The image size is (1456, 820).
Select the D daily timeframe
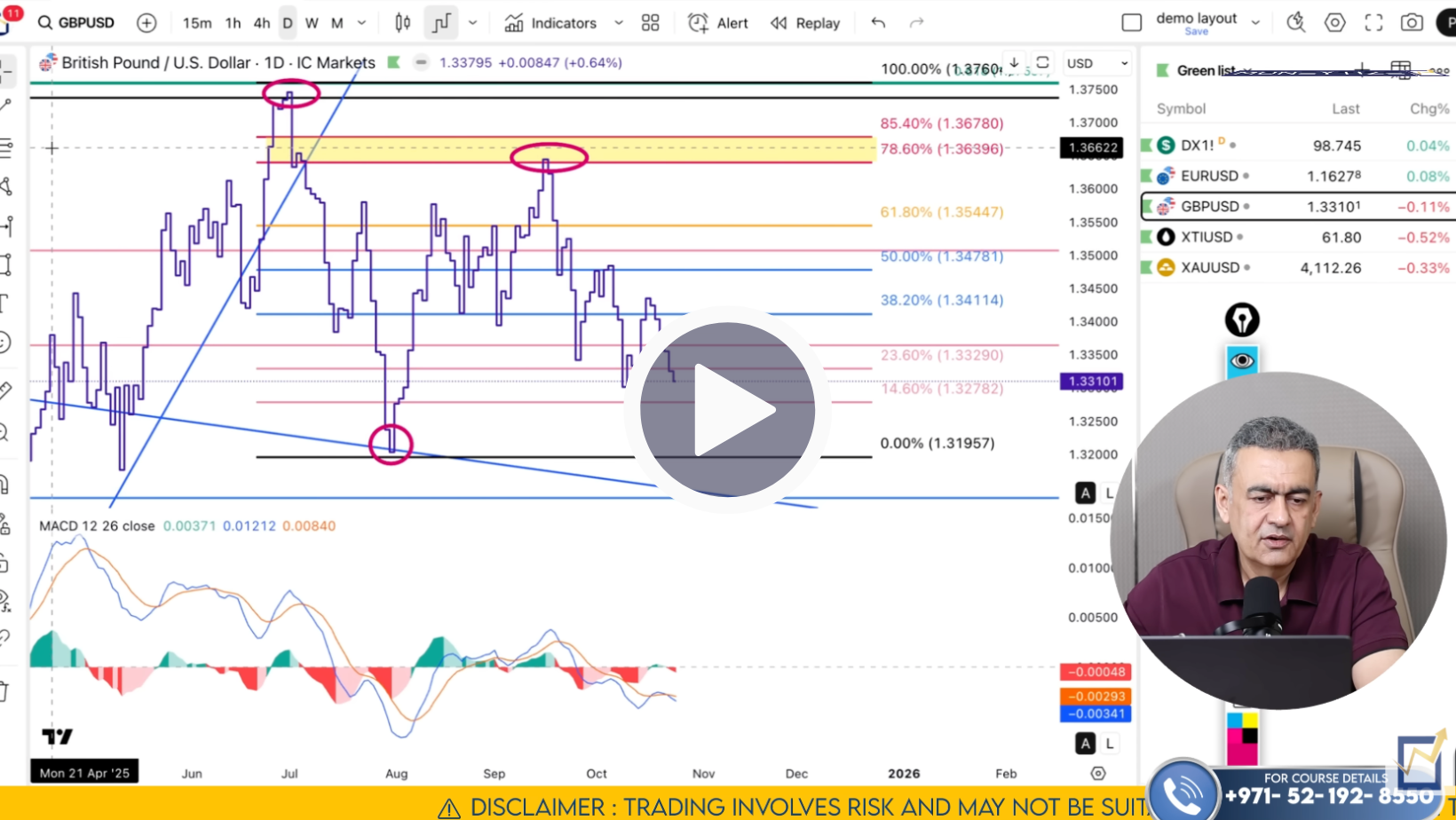pos(288,23)
